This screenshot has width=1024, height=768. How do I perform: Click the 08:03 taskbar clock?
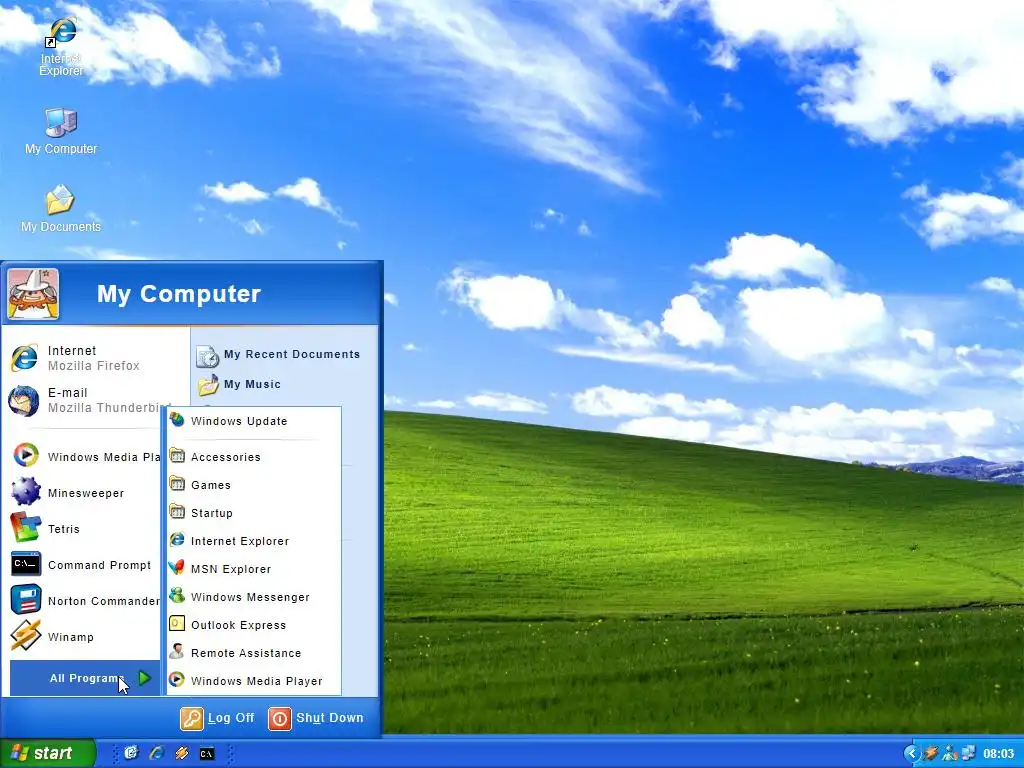tap(999, 754)
